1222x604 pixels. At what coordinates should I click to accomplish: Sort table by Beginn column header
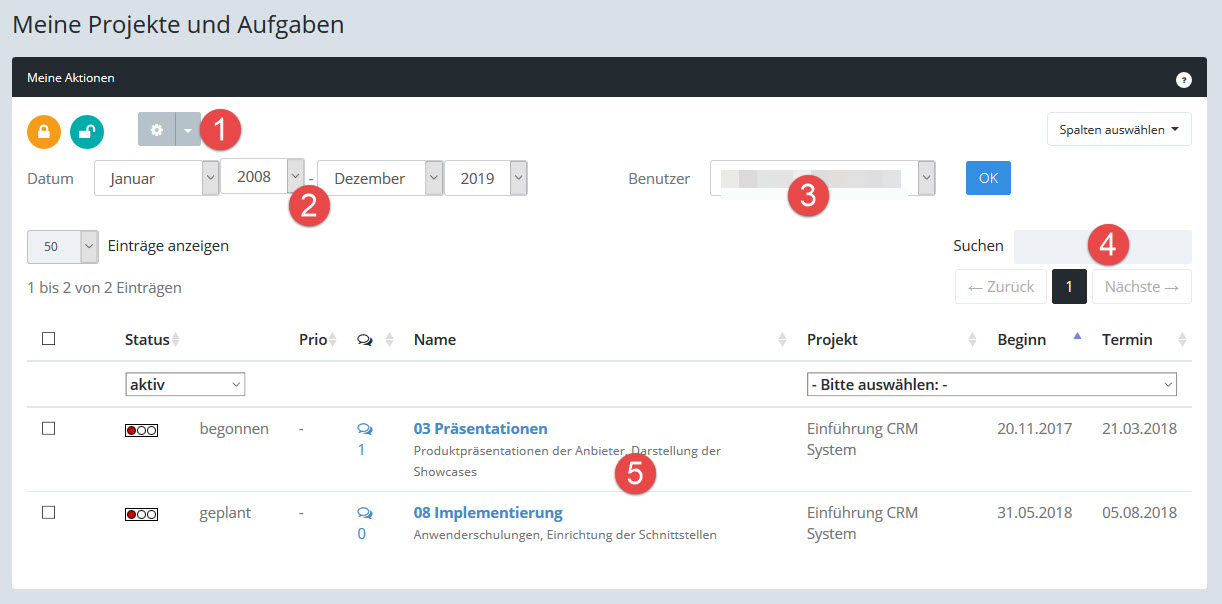coord(1021,340)
